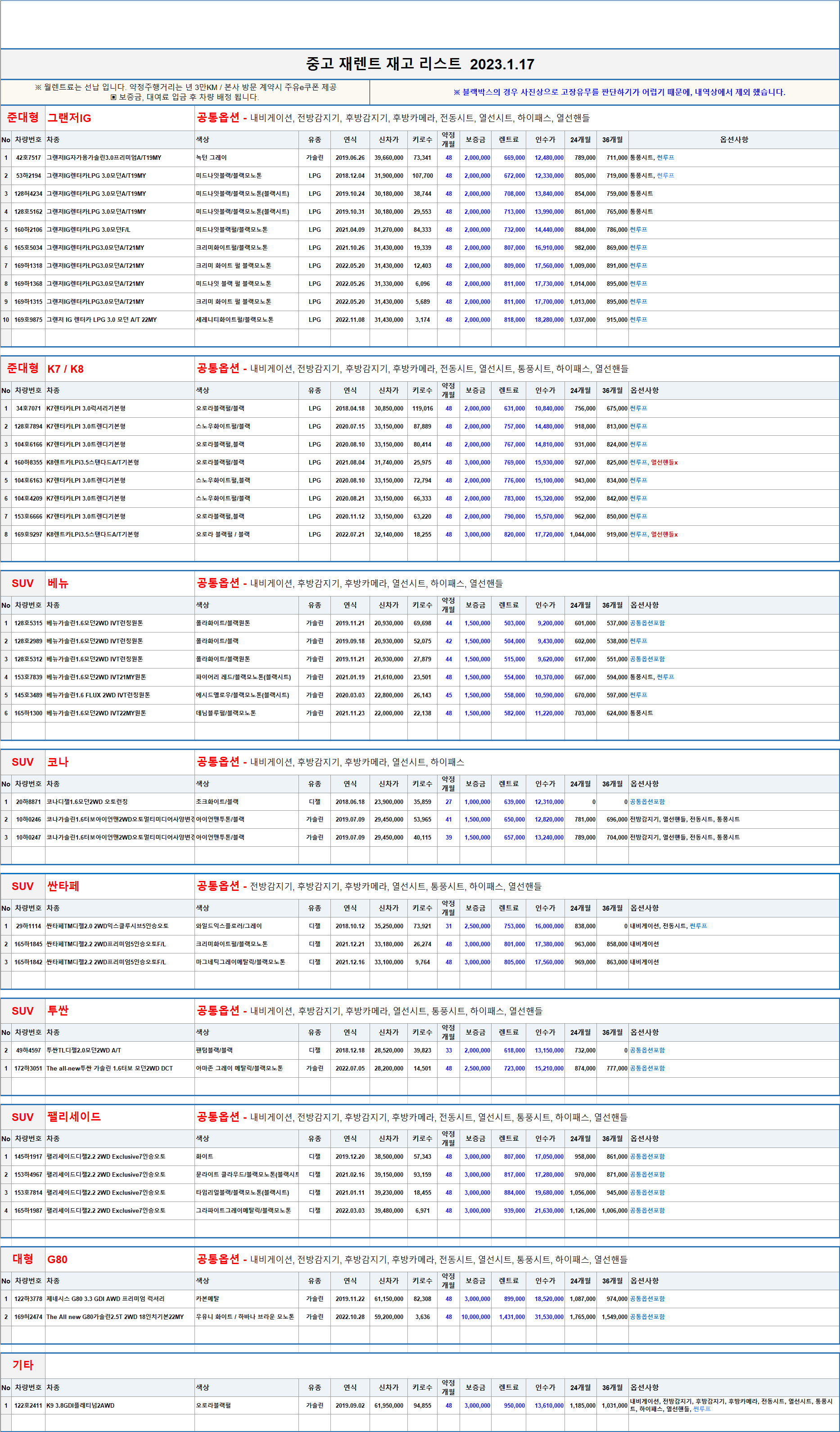
Task: Click mileage cell 119,016
Action: pos(422,408)
